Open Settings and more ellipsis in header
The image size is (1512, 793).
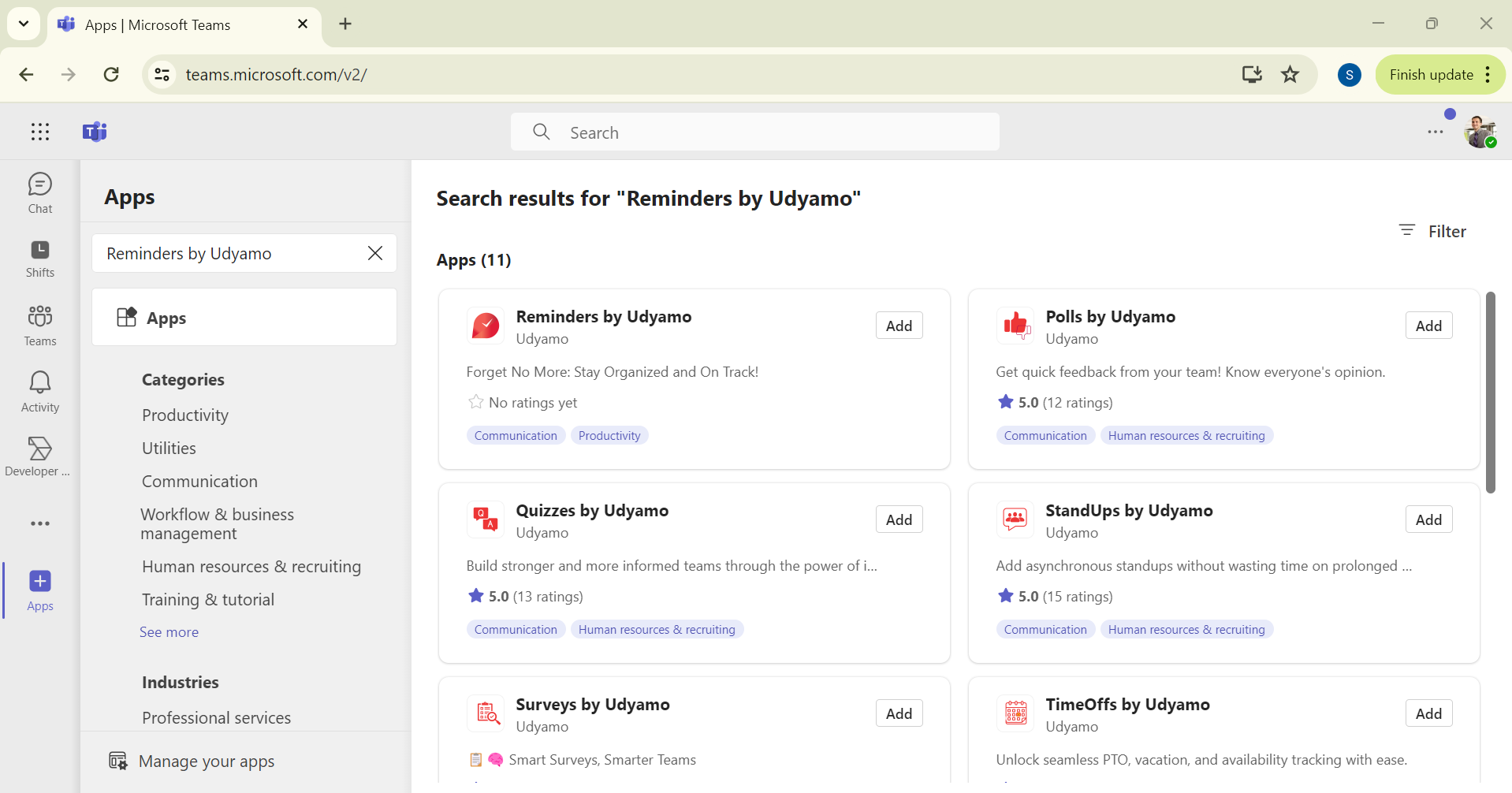pos(1436,132)
